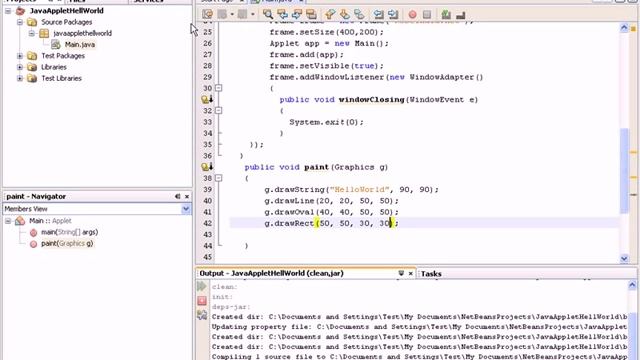Click the editor vertical scrollbar thumb
Image resolution: width=640 pixels, height=360 pixels.
(624, 171)
